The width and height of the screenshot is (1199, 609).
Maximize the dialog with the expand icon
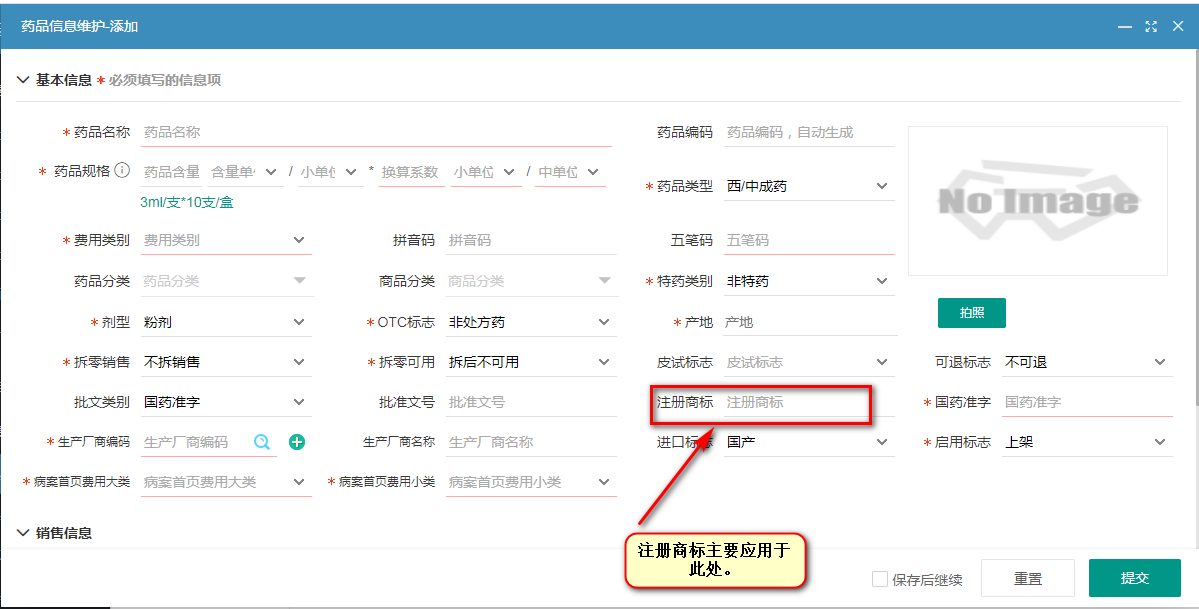pyautogui.click(x=1151, y=27)
